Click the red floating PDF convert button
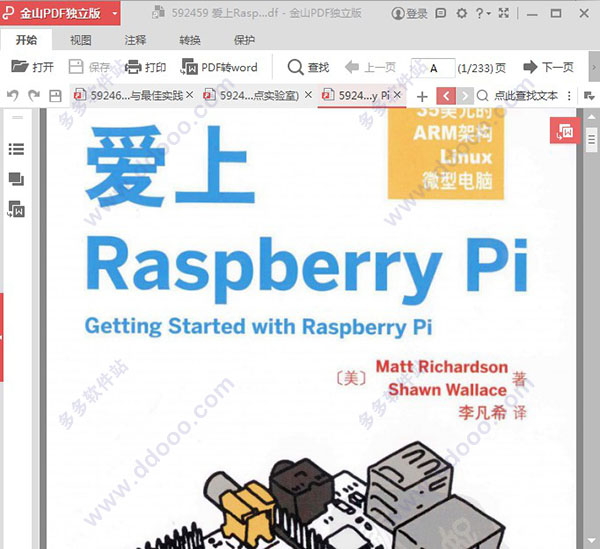The height and width of the screenshot is (549, 600). click(x=565, y=131)
